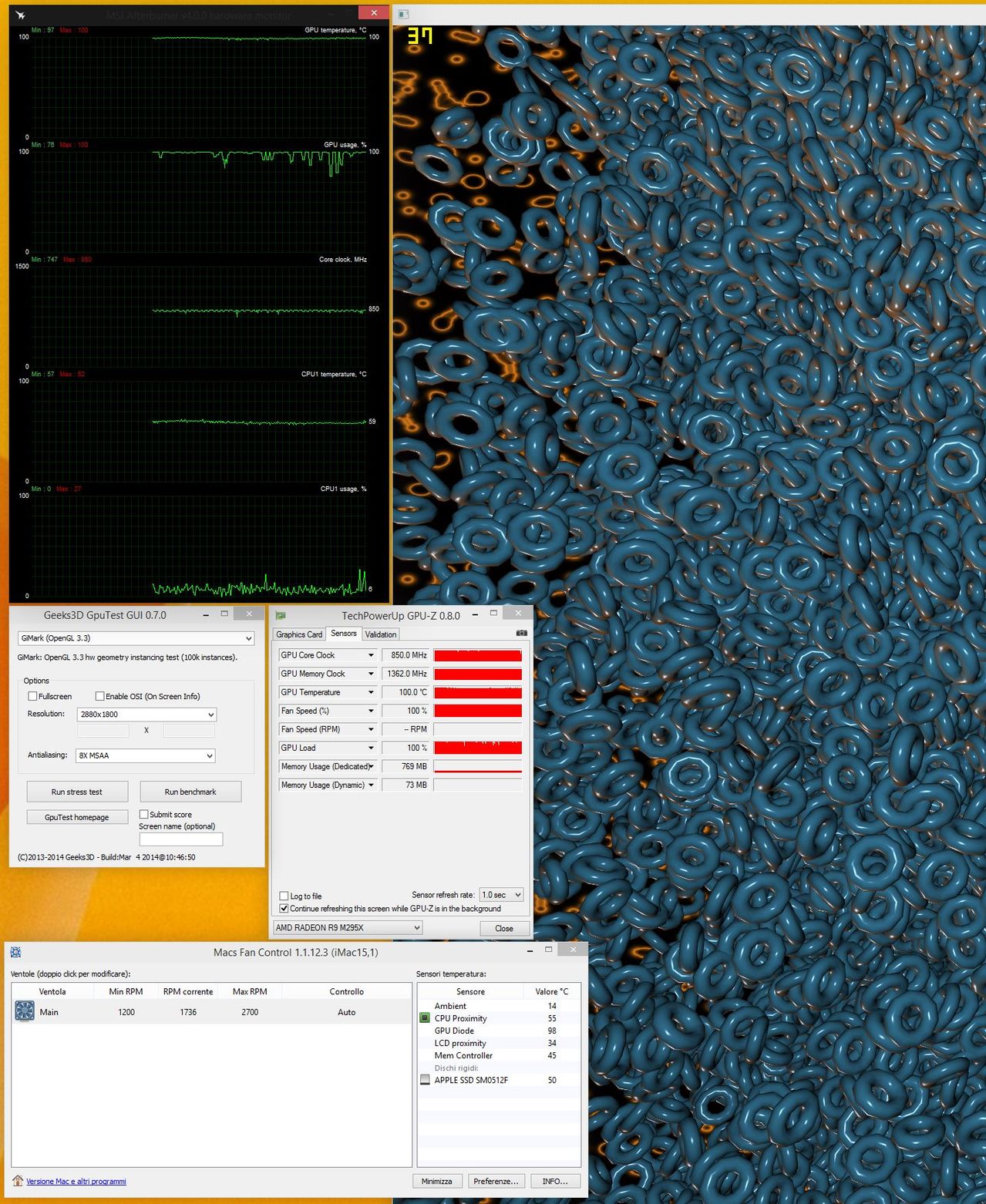This screenshot has height=1204, width=986.
Task: Check the Log to file option
Action: (x=284, y=896)
